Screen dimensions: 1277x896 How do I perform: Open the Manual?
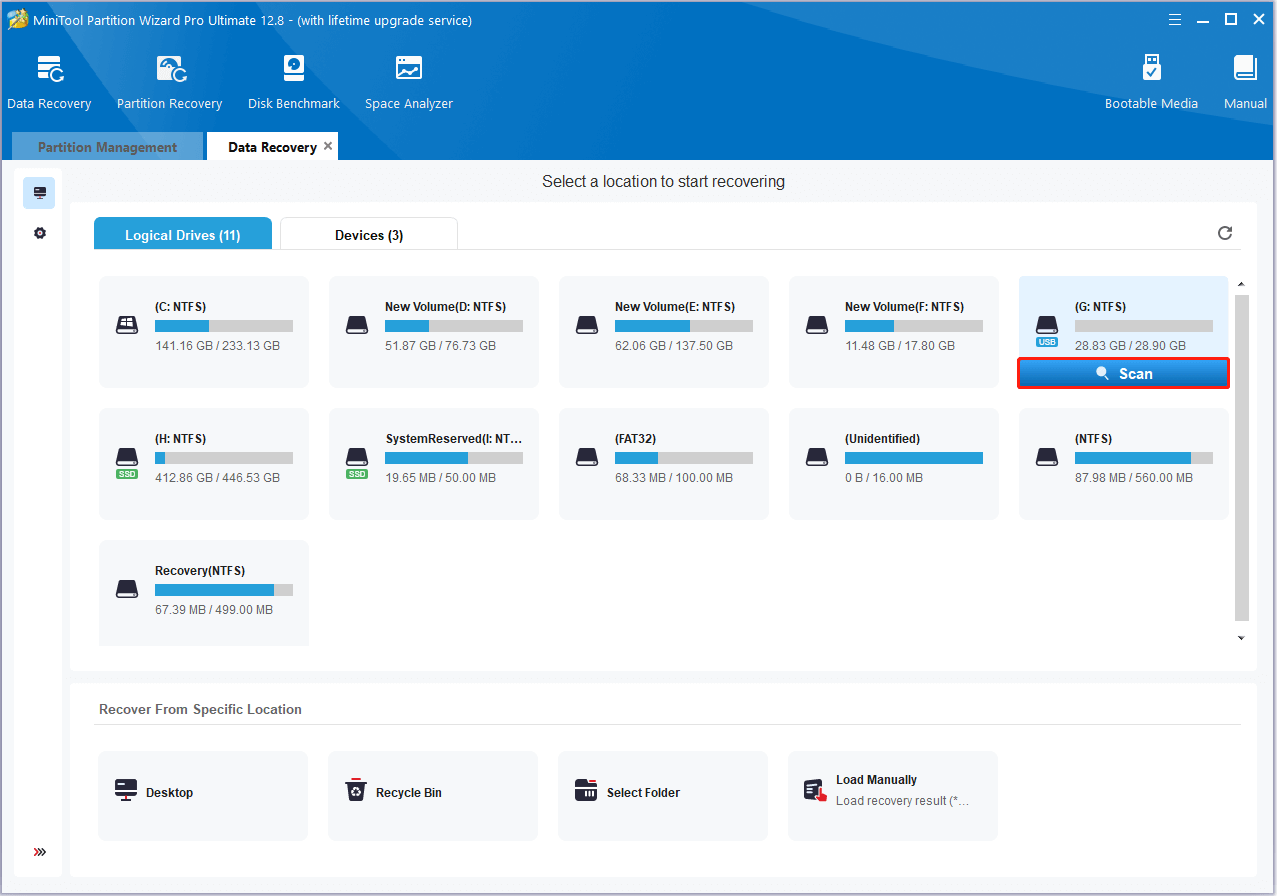point(1245,82)
